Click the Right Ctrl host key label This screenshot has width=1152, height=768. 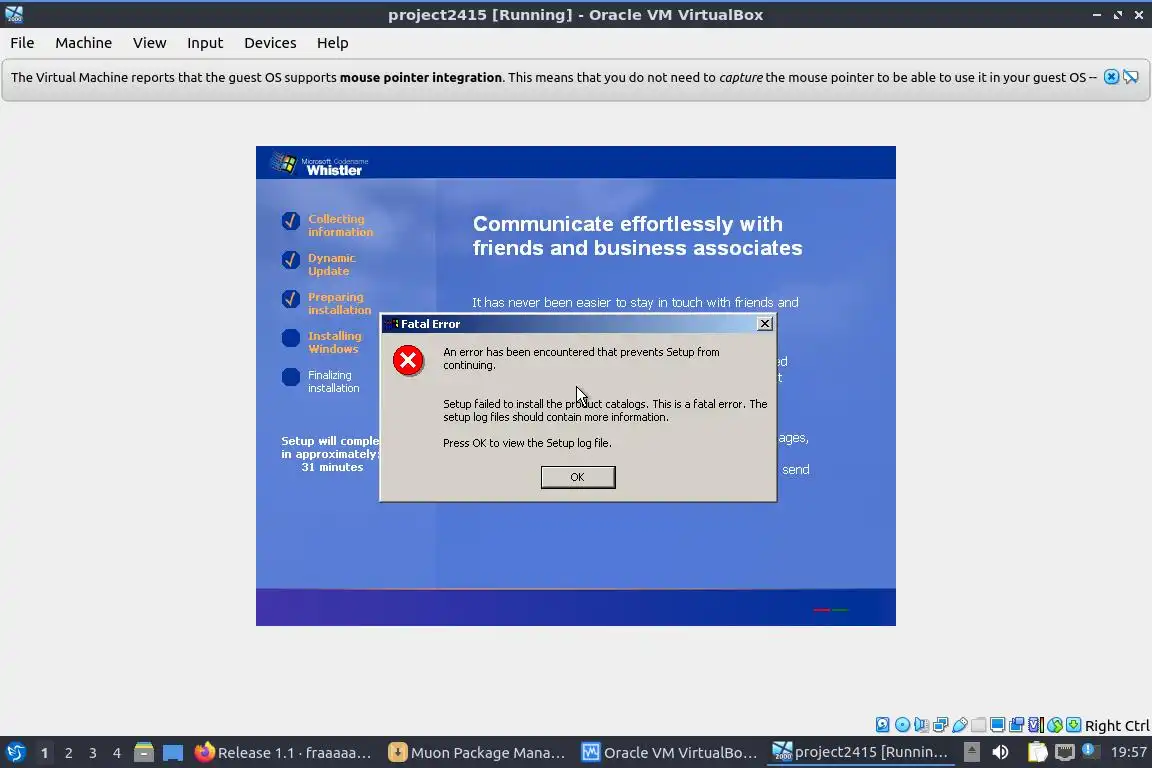[x=1117, y=726]
